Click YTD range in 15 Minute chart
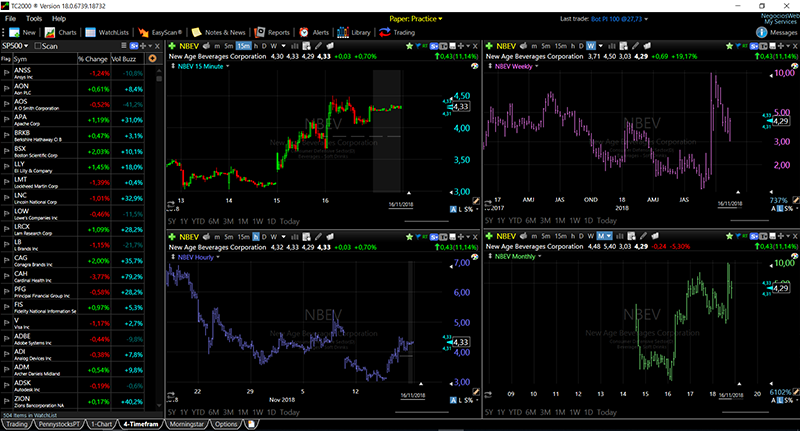Screen dimensions: 800x431 198,221
